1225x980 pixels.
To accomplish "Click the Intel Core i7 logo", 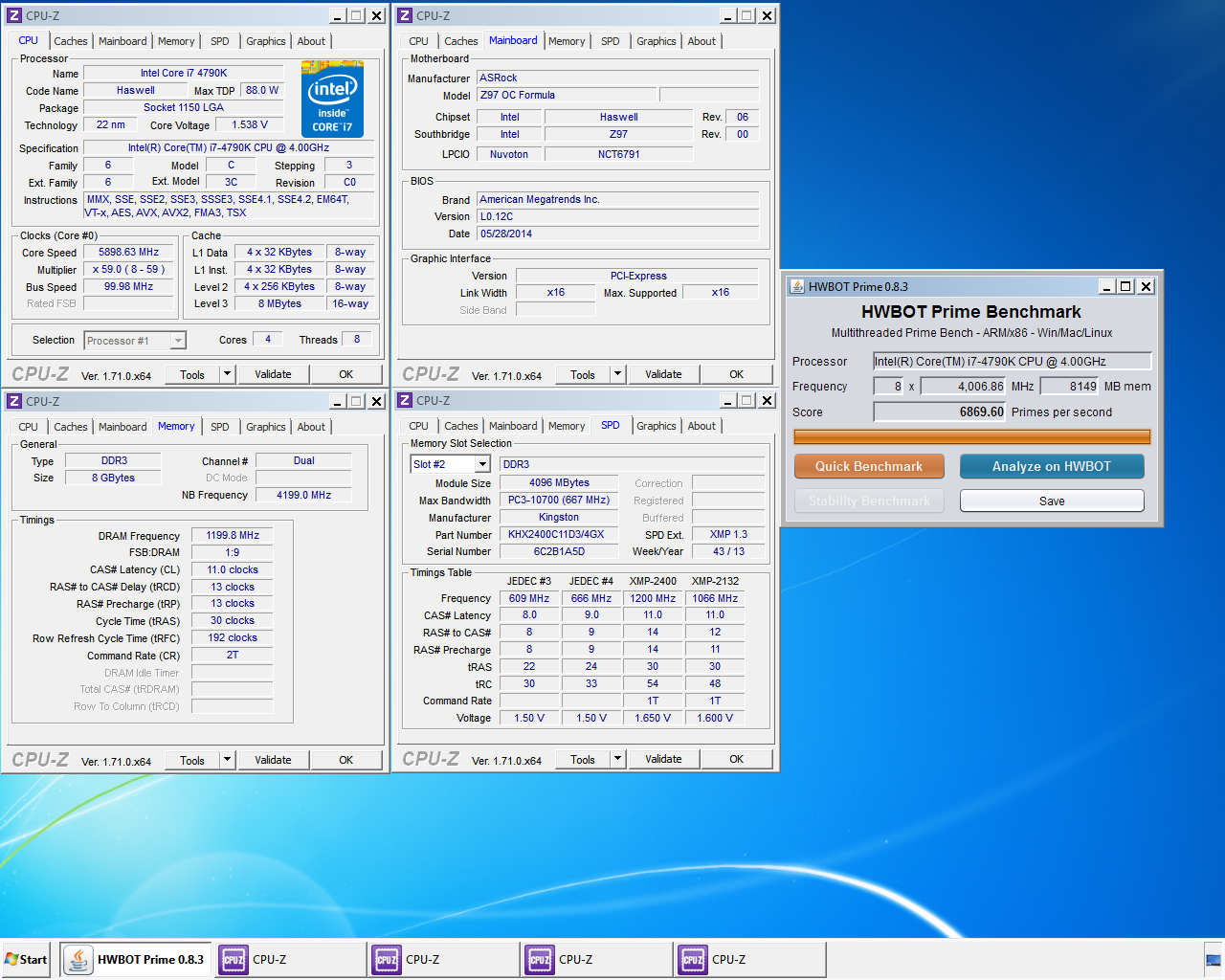I will click(332, 99).
